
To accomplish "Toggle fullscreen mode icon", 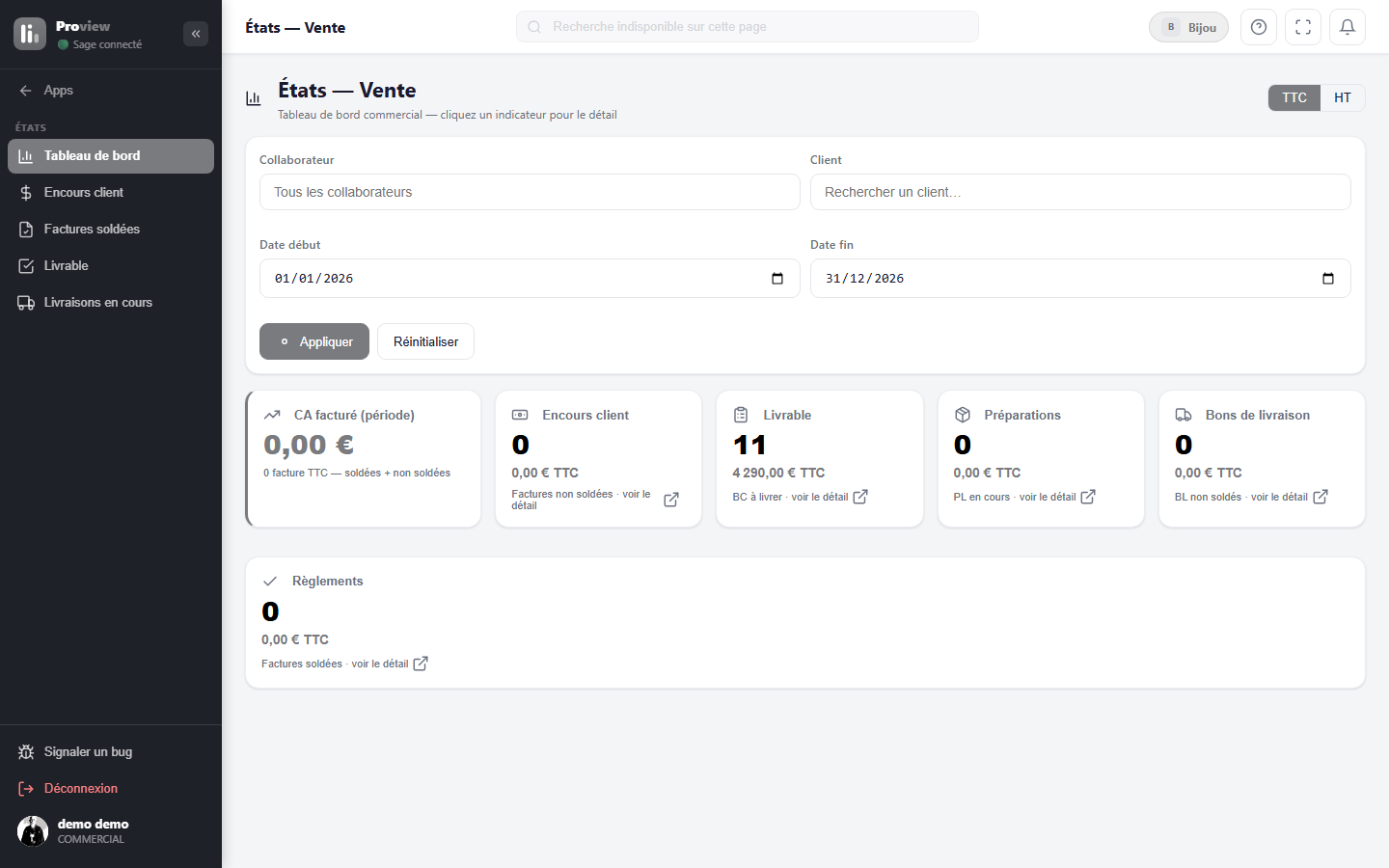I will (1303, 27).
